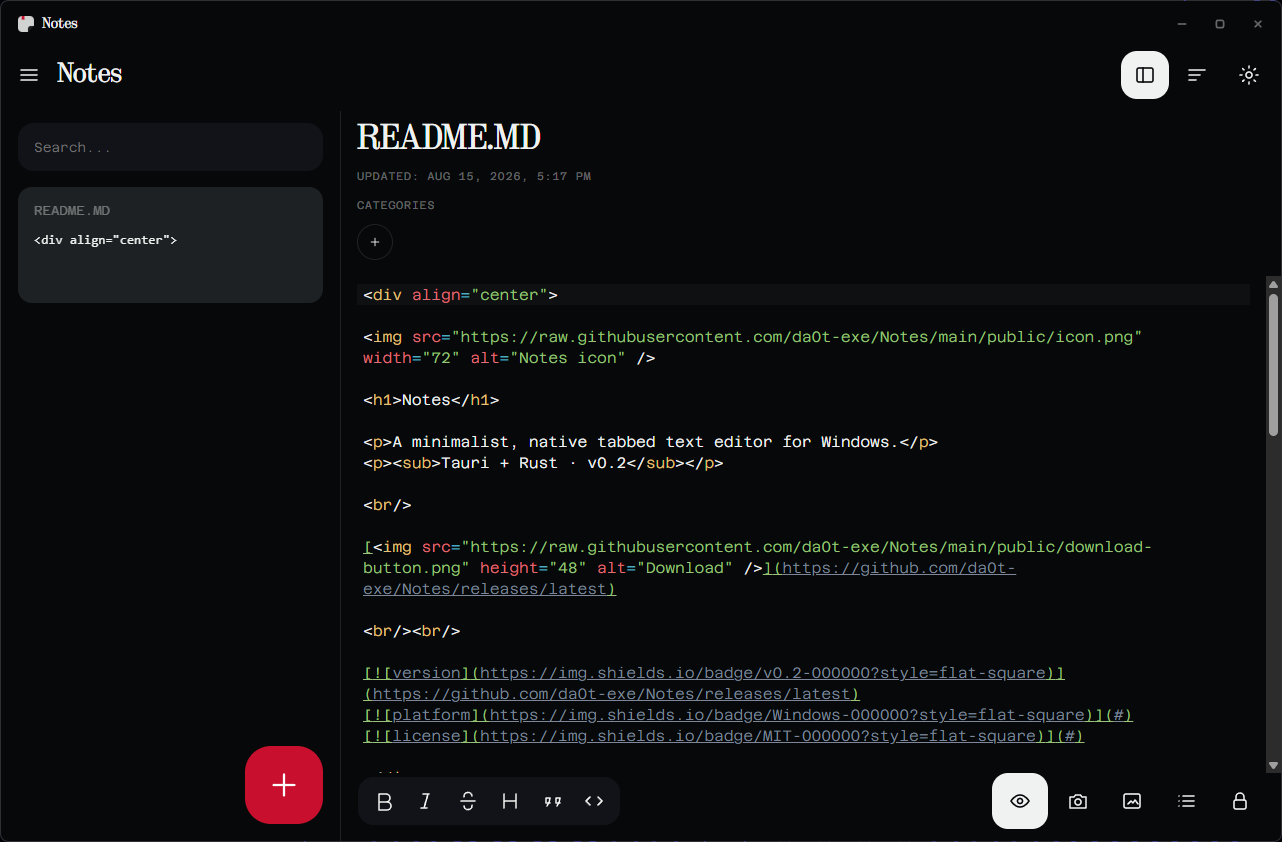This screenshot has height=842, width=1282.
Task: Click the Notes app icon in title bar
Action: point(26,23)
